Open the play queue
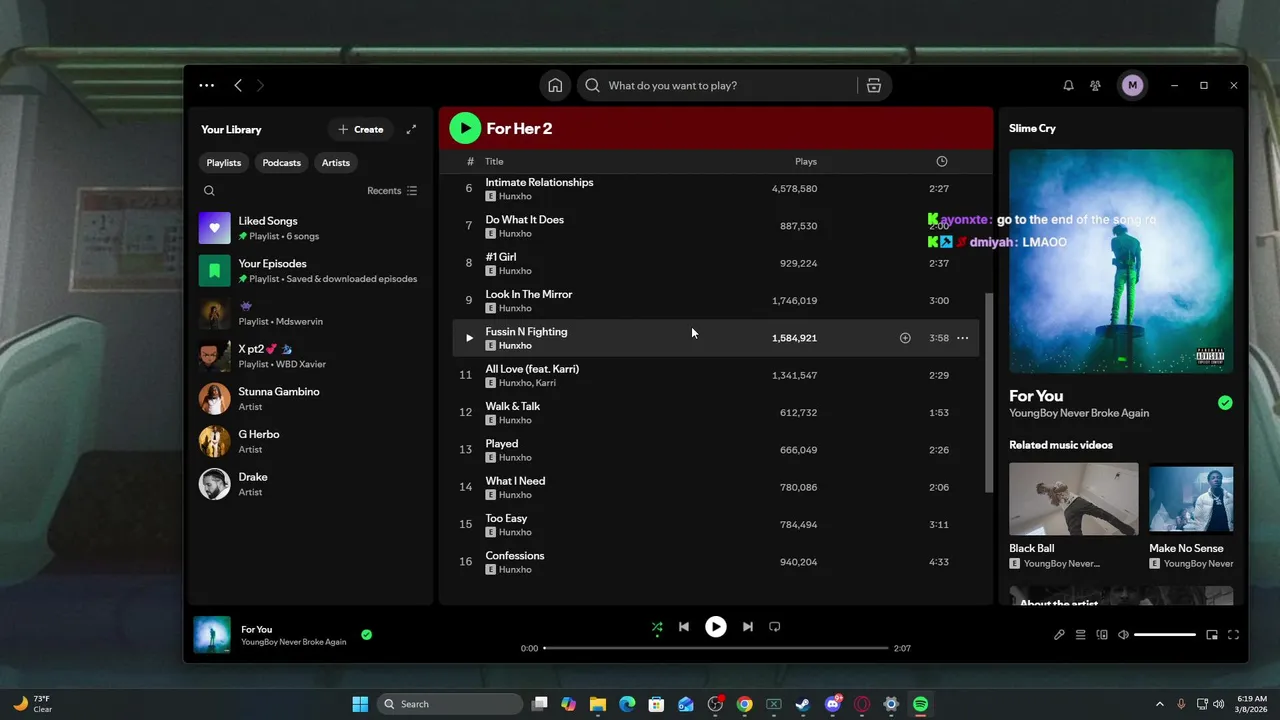 point(1081,635)
